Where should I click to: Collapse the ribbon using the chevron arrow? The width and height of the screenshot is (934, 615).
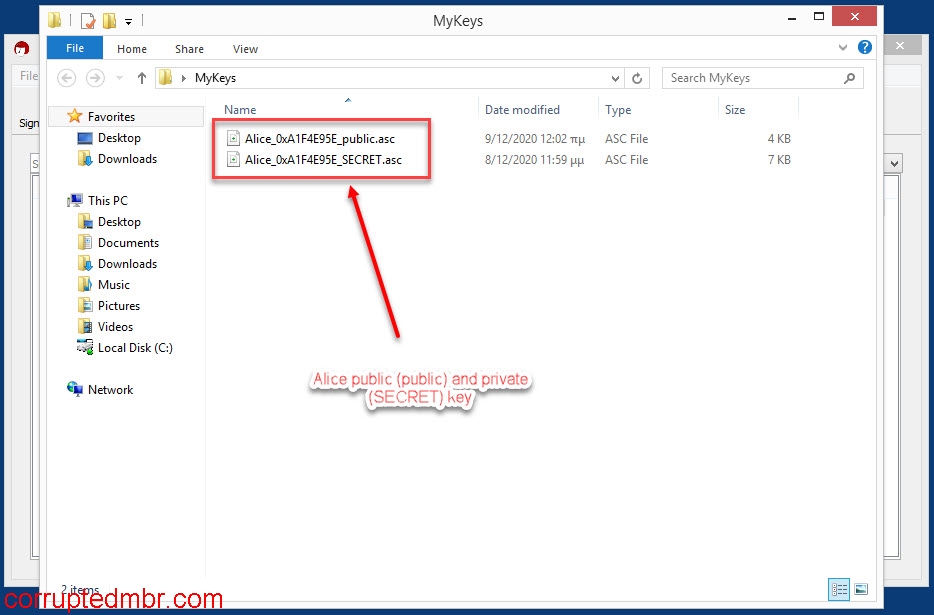point(842,46)
